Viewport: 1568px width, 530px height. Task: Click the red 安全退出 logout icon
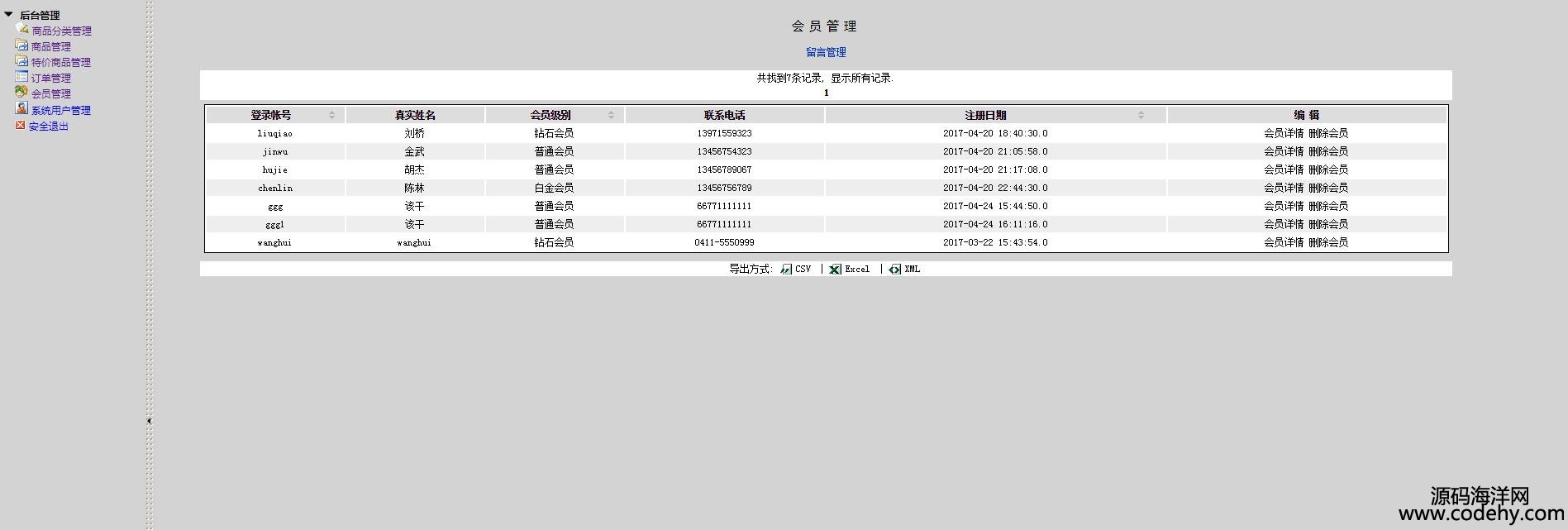point(20,126)
